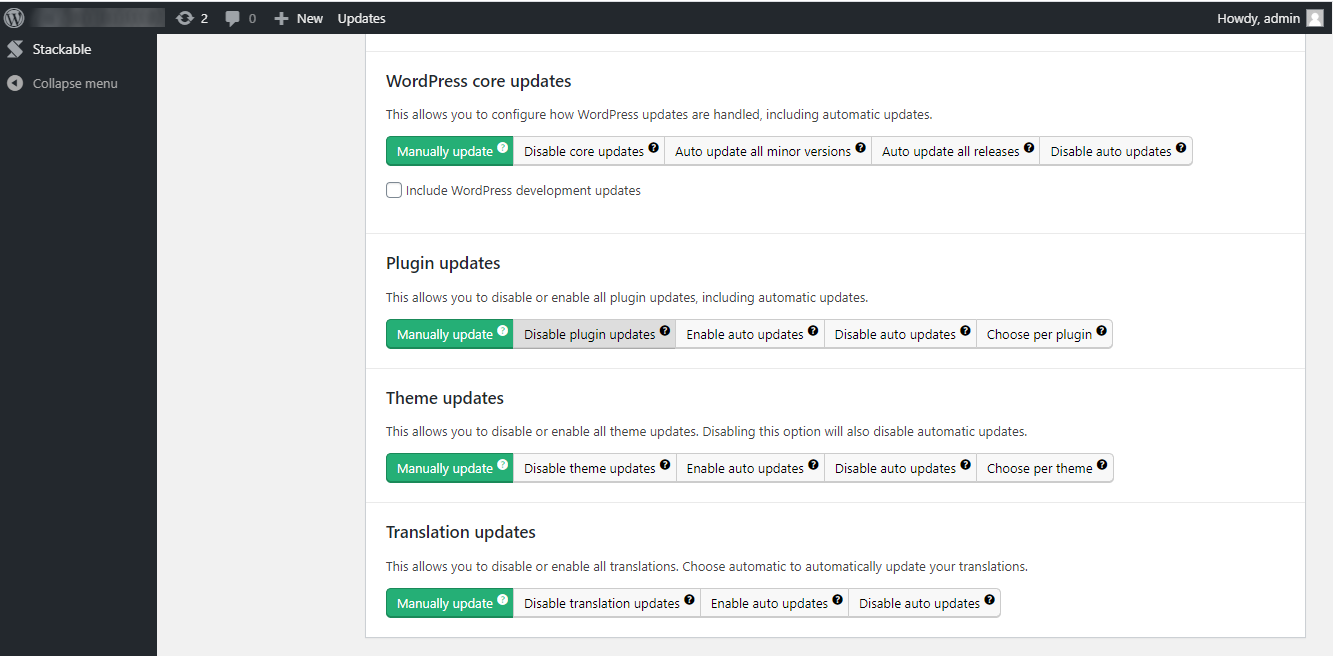Open the New content menu
Screen dimensions: 1333x656
(299, 18)
